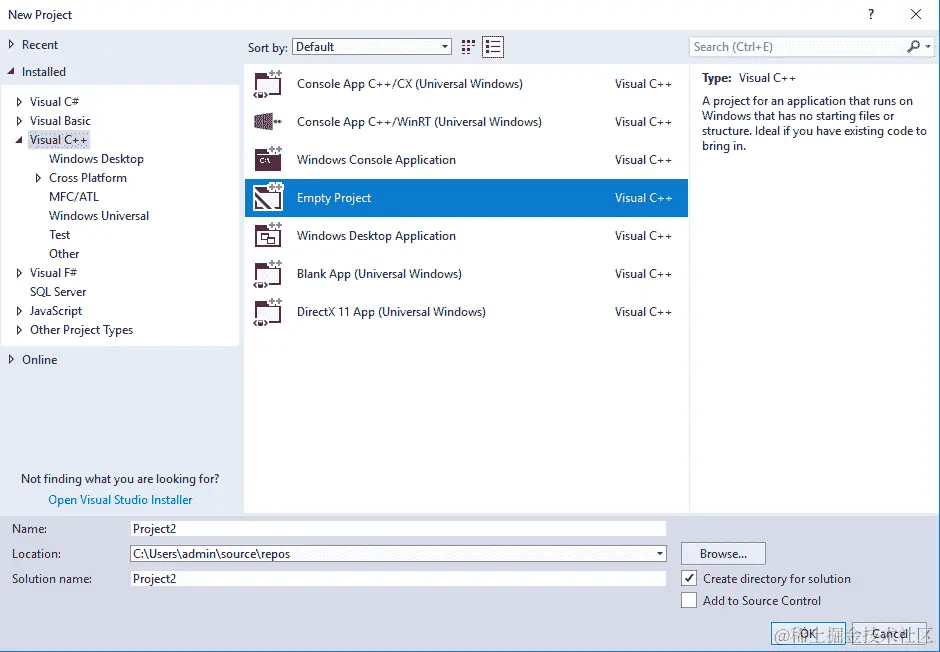This screenshot has height=652, width=940.
Task: Enable Add to Source Control checkbox
Action: [x=689, y=600]
